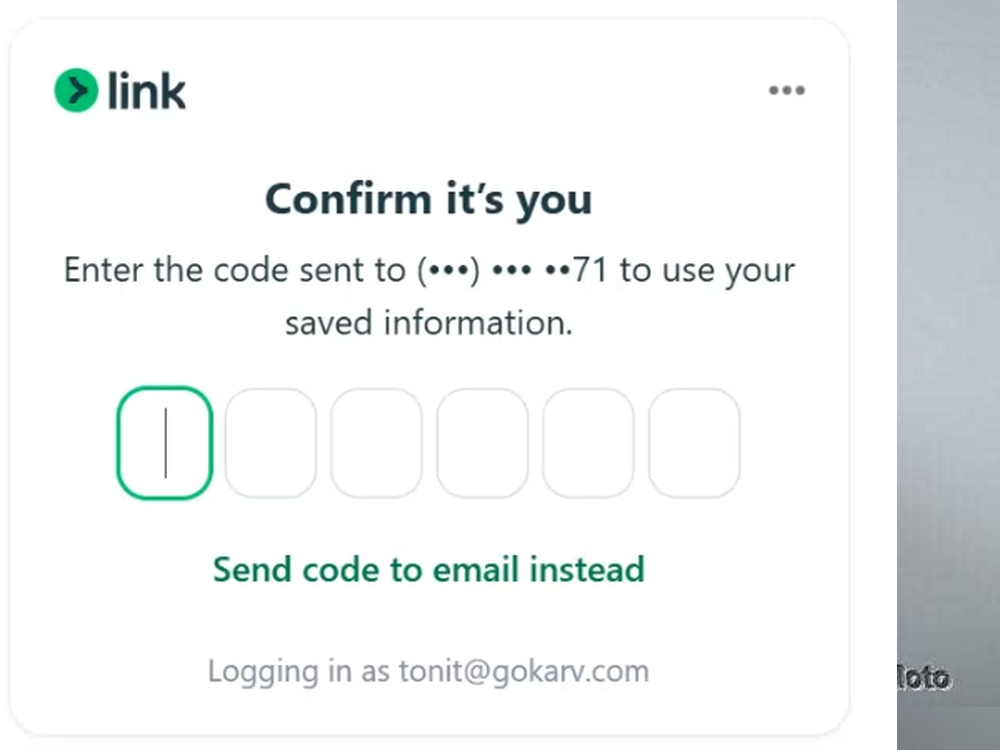Screen dimensions: 1000x750
Task: Select the fourth code digit box
Action: point(482,443)
